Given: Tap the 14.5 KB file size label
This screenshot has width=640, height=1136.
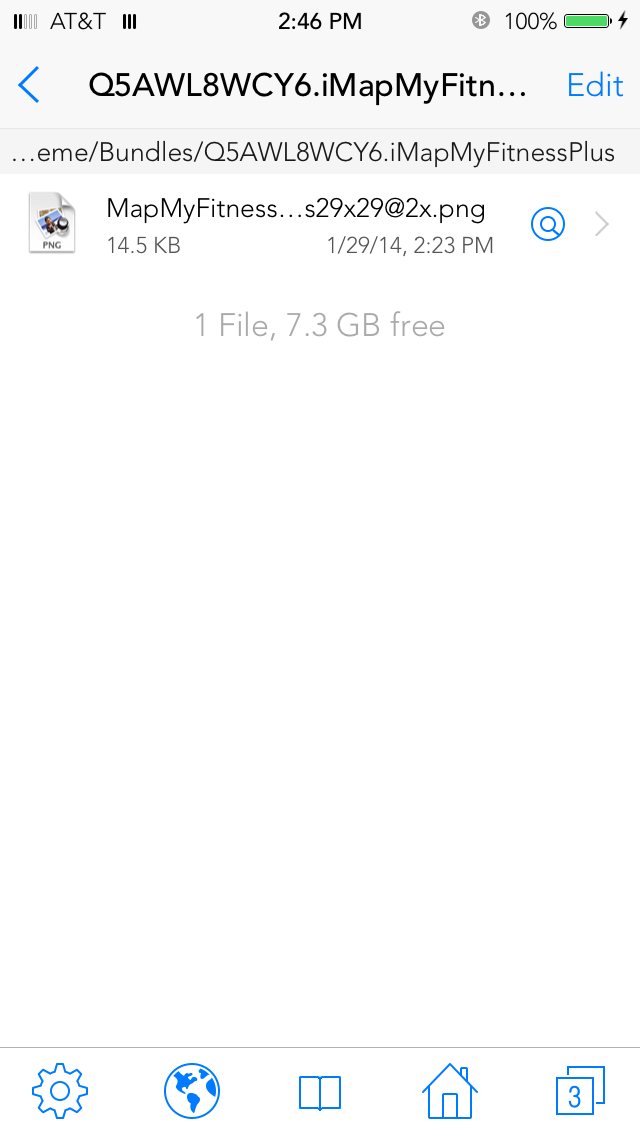Looking at the screenshot, I should pyautogui.click(x=143, y=246).
